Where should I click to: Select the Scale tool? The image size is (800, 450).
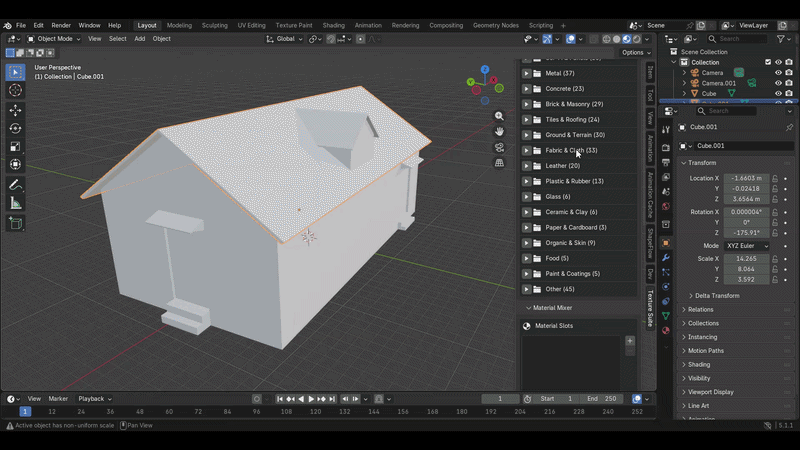tap(15, 147)
